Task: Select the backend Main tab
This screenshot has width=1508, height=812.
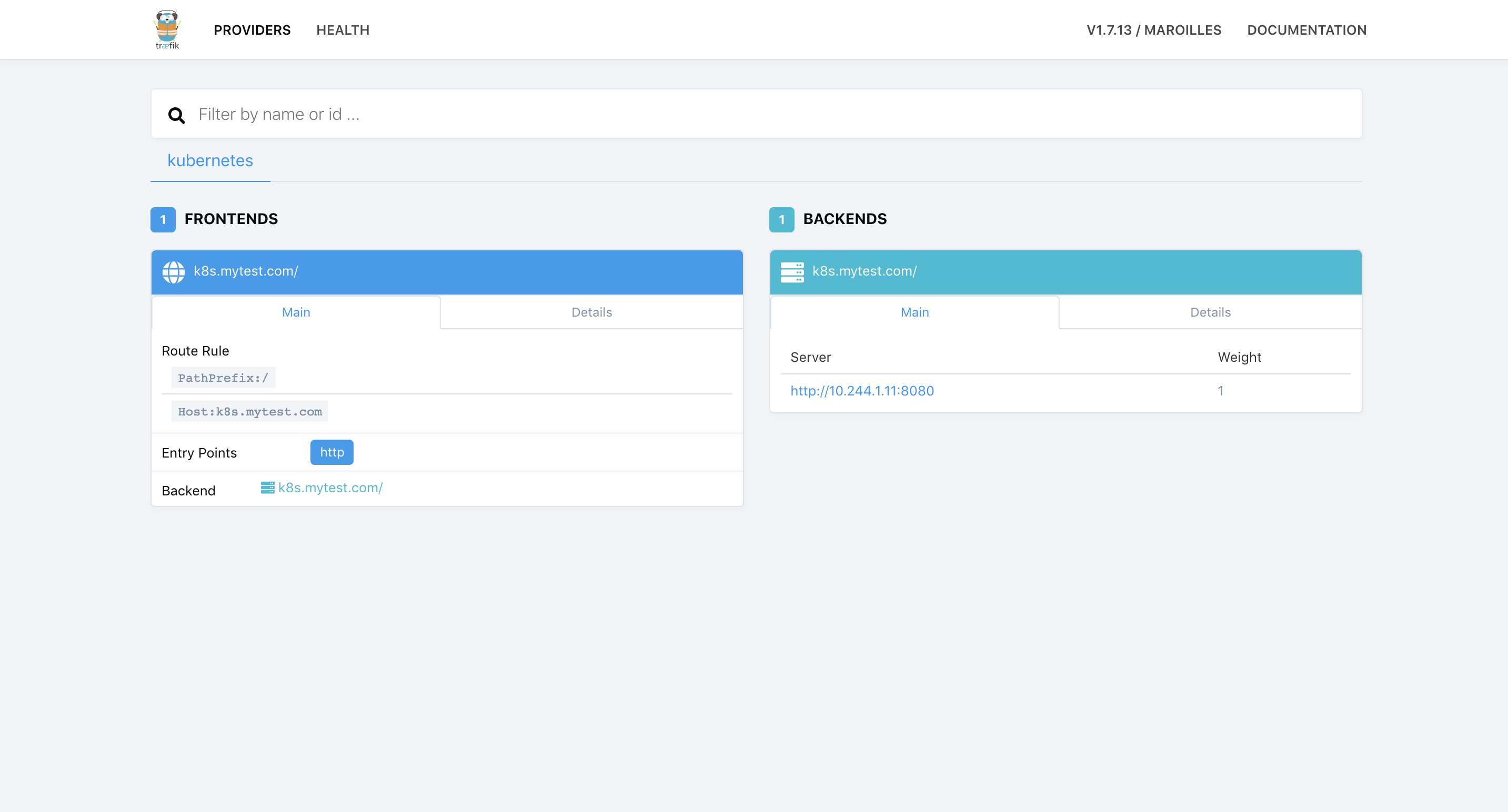Action: click(x=914, y=312)
